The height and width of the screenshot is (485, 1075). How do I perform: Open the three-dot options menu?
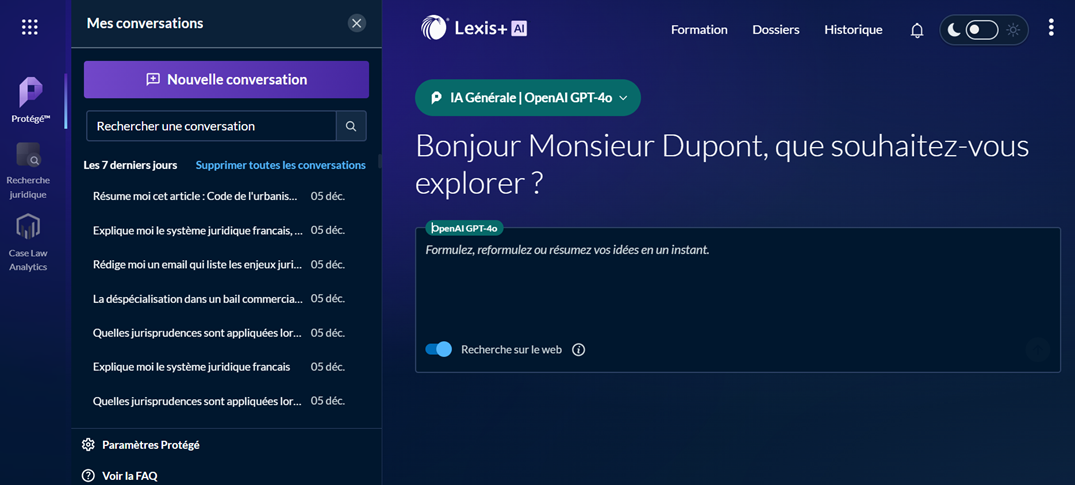pyautogui.click(x=1050, y=28)
